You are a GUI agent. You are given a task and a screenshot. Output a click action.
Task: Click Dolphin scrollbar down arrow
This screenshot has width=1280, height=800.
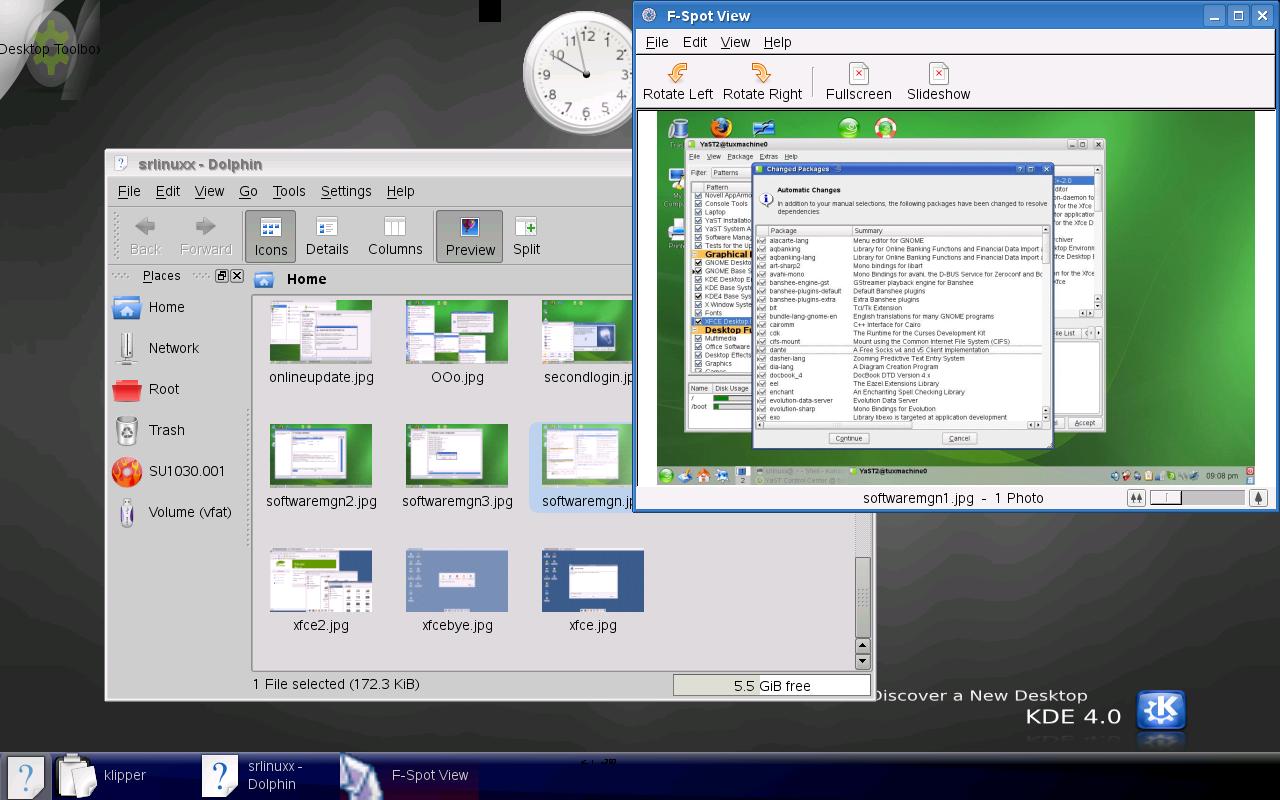[862, 661]
